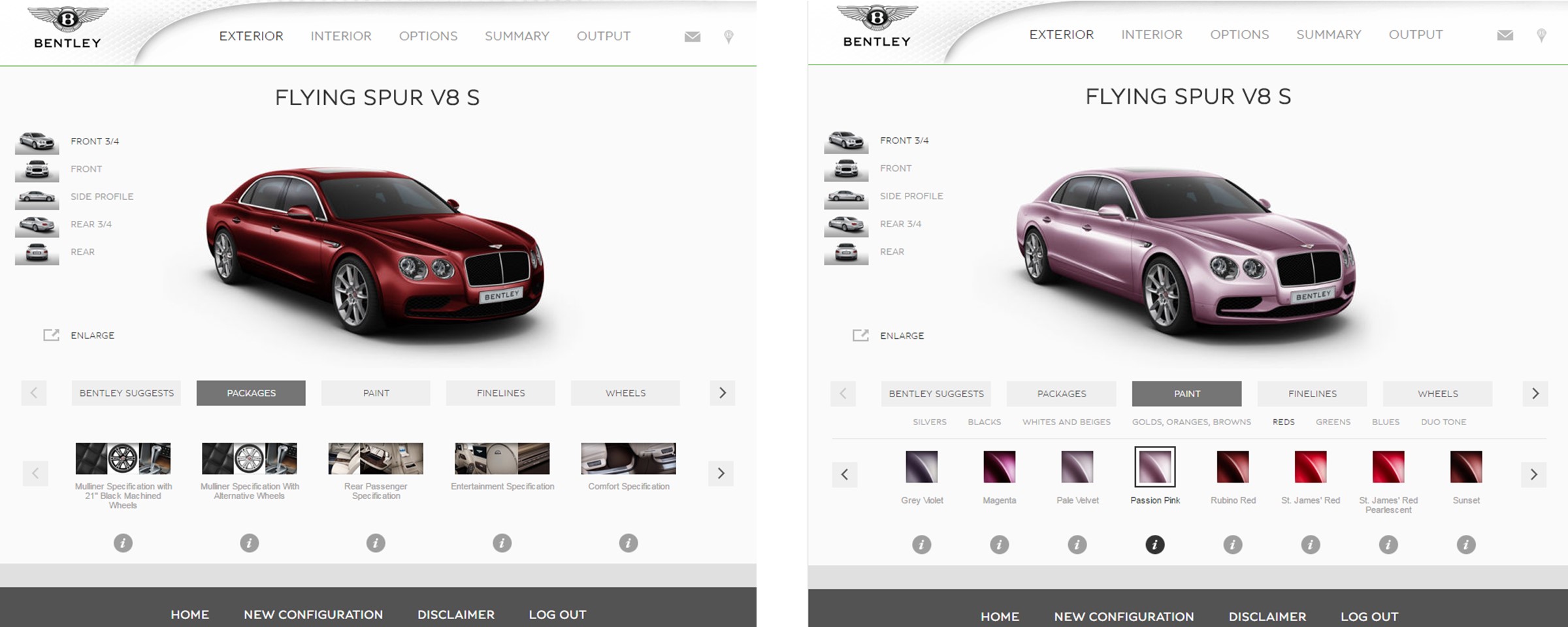Expand the next paint swatches with right chevron
The height and width of the screenshot is (627, 1568).
pyautogui.click(x=1534, y=475)
